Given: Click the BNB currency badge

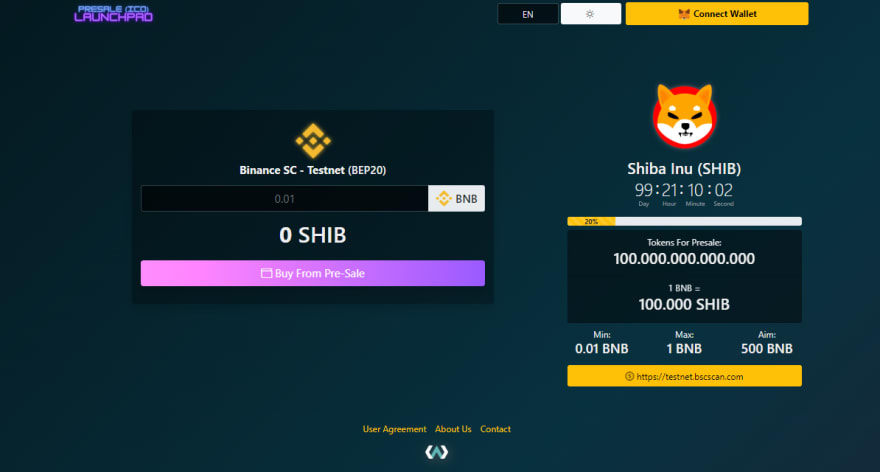Looking at the screenshot, I should tap(456, 199).
